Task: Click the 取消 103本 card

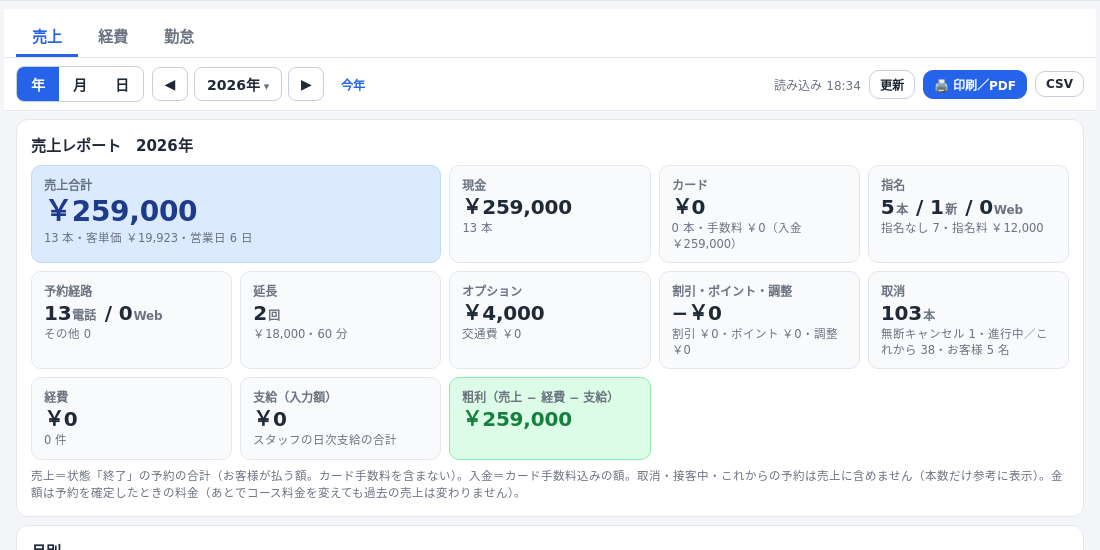Action: [968, 320]
